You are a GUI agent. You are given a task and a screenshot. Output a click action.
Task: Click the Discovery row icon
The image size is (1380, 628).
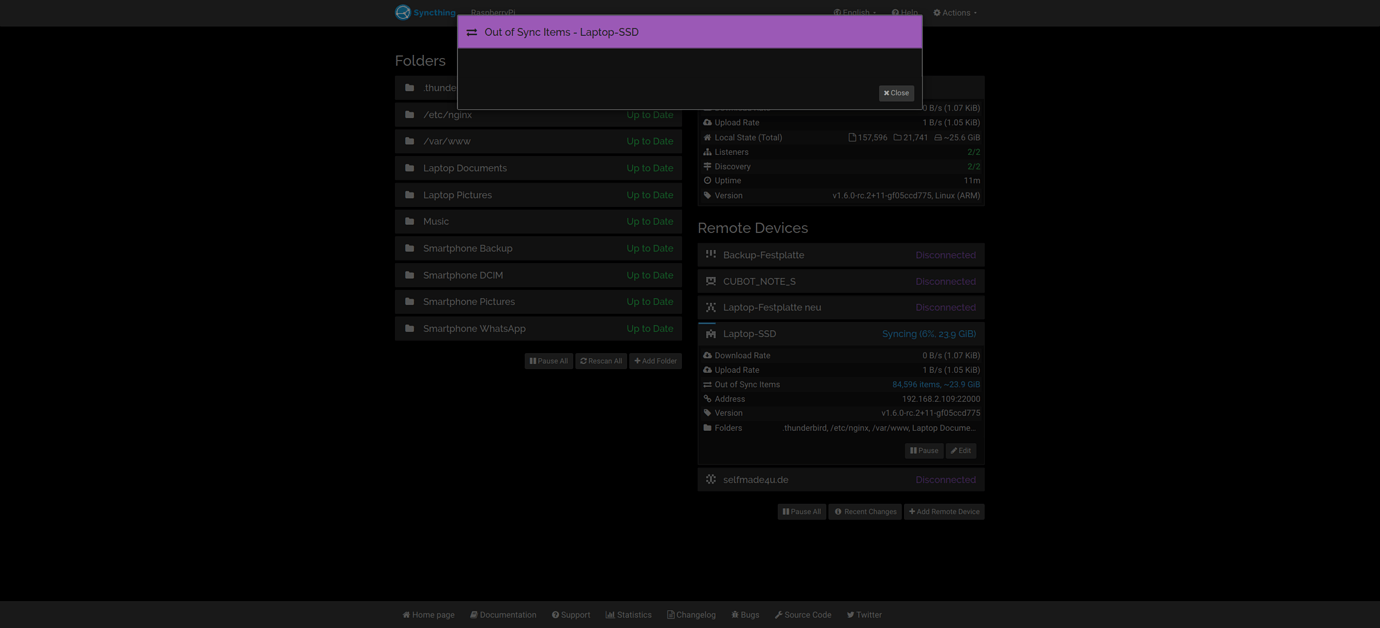(x=707, y=167)
